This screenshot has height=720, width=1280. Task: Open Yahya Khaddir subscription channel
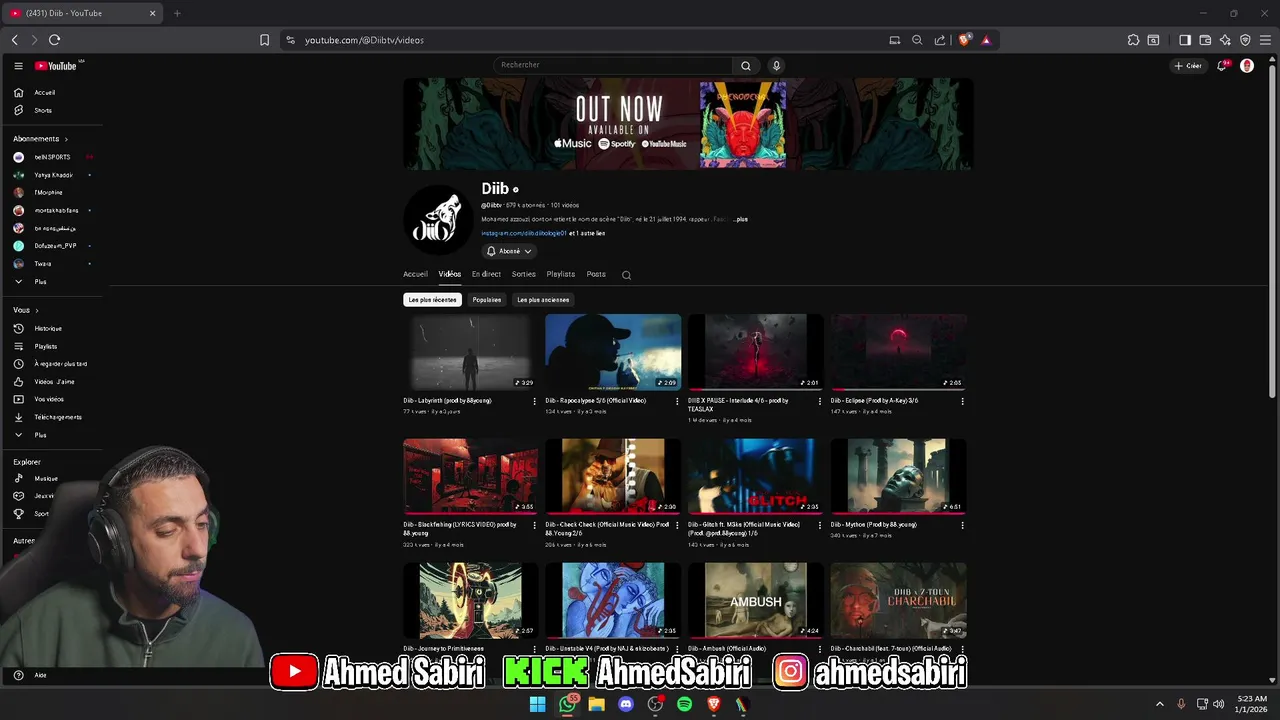(x=52, y=175)
